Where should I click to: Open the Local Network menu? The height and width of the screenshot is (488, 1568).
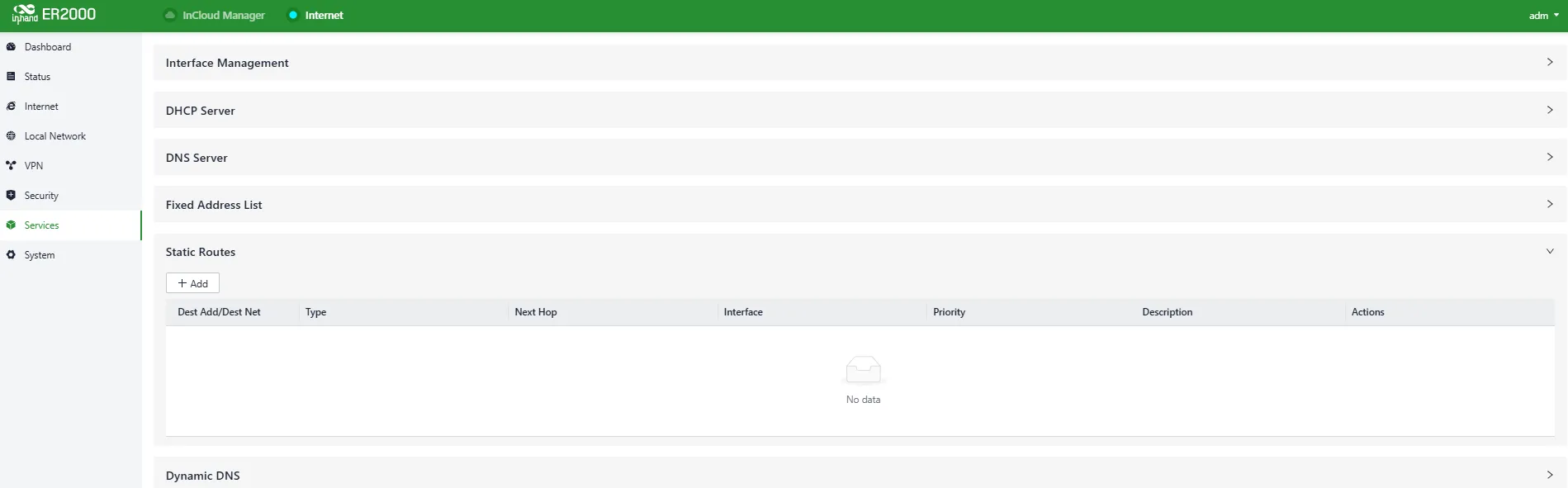click(x=71, y=136)
